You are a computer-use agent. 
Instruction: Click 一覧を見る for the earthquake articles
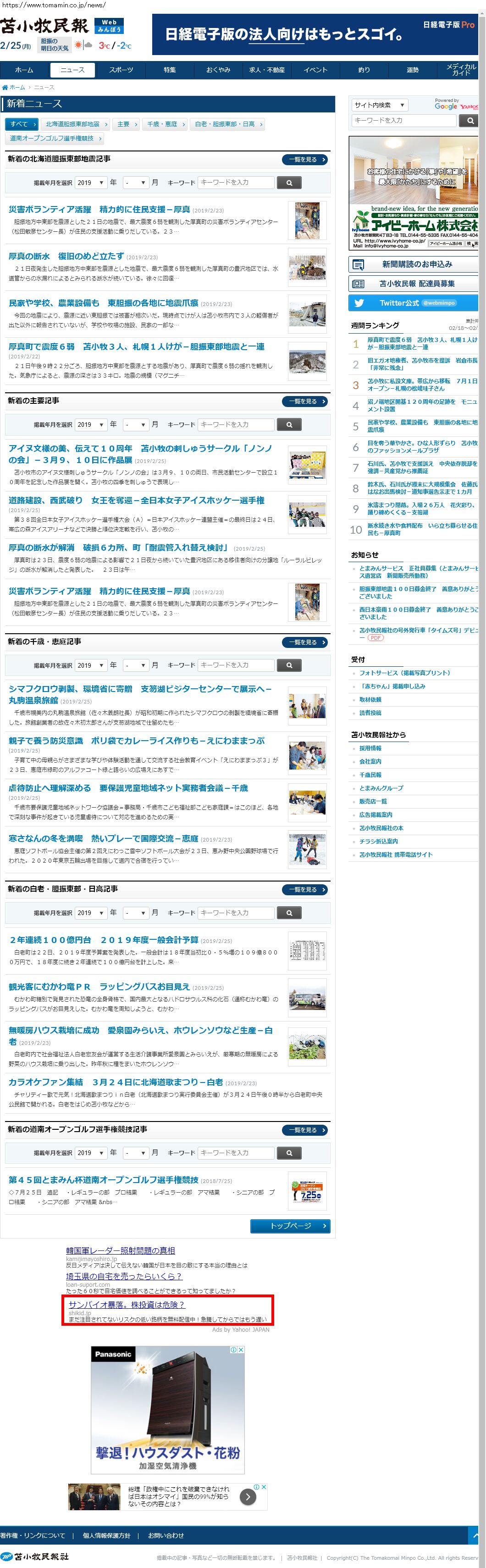[305, 160]
